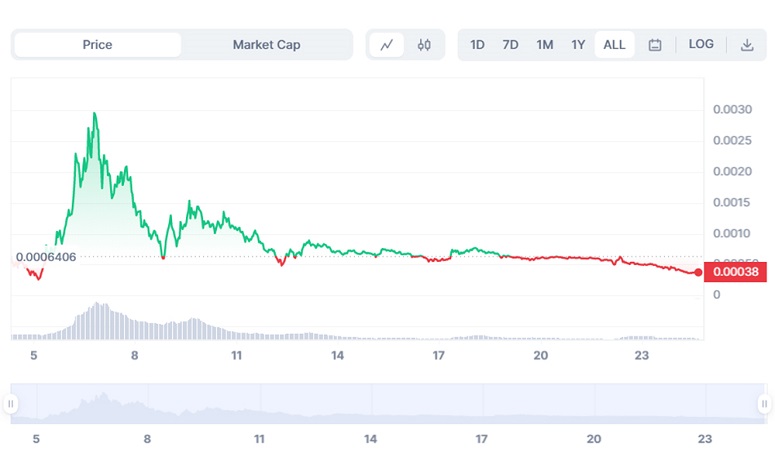Set time range to 7D
Viewport: 775px width, 465px height.
pyautogui.click(x=510, y=45)
